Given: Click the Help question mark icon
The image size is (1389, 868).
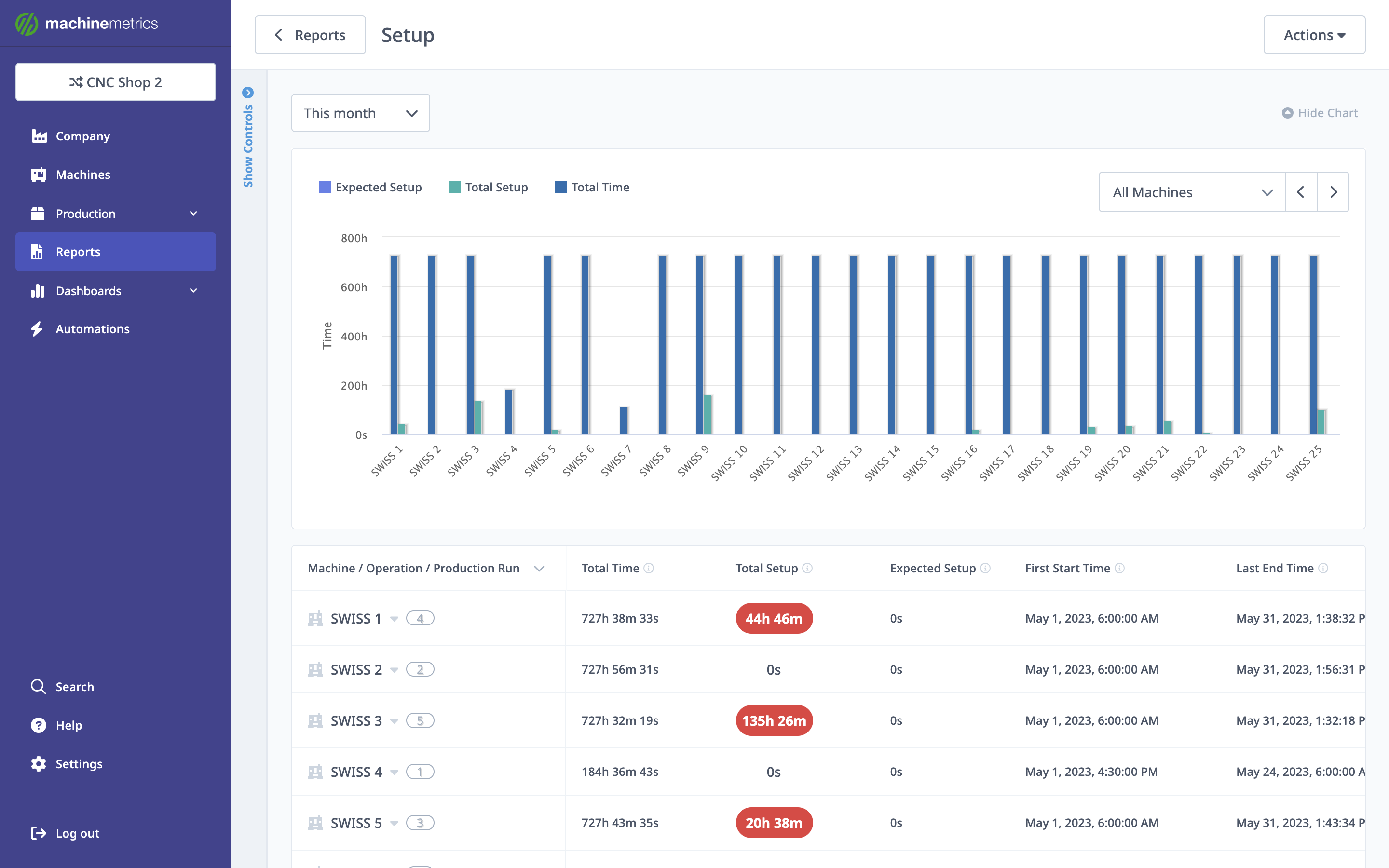Looking at the screenshot, I should (39, 725).
